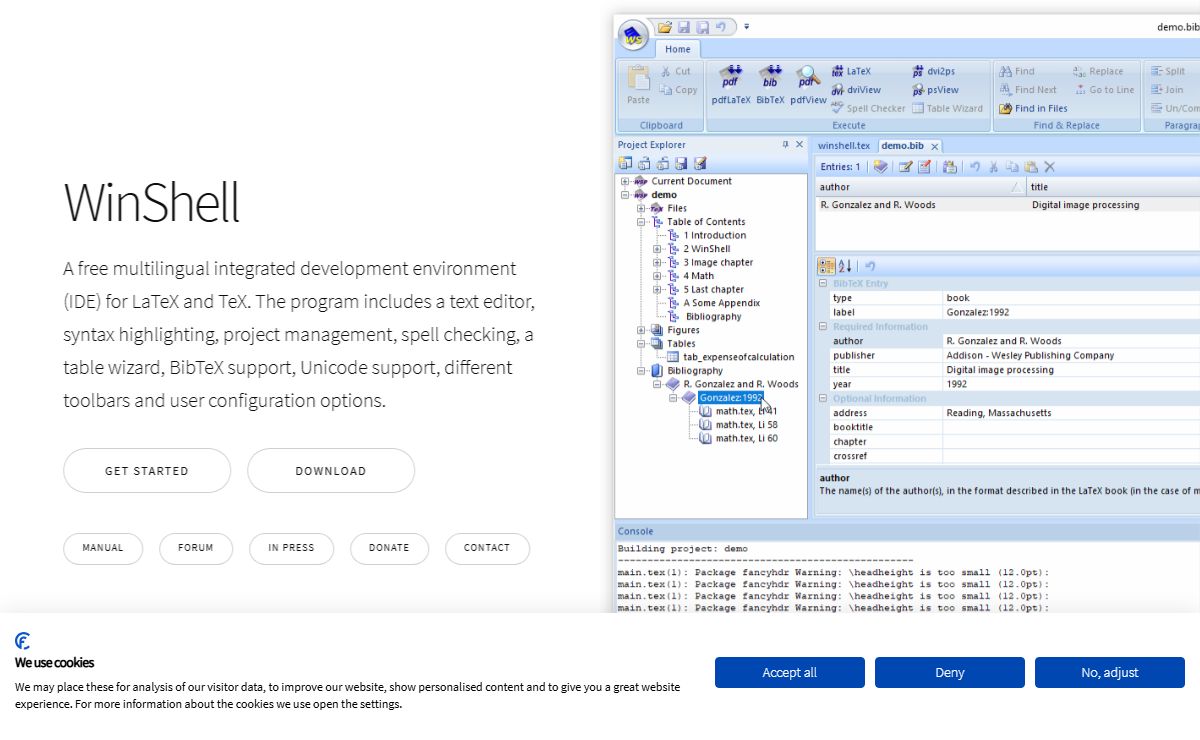This screenshot has width=1200, height=740.
Task: Expand the Current Document node
Action: click(x=625, y=182)
